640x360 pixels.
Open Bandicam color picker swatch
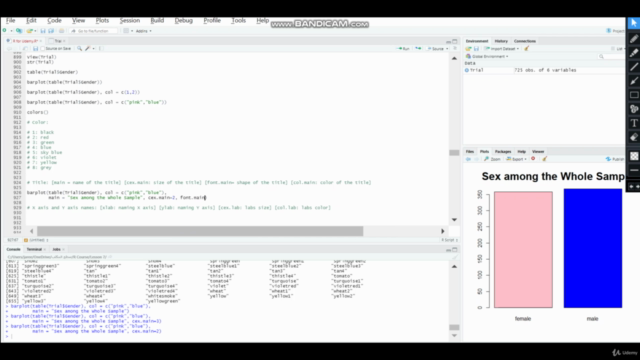tap(634, 156)
